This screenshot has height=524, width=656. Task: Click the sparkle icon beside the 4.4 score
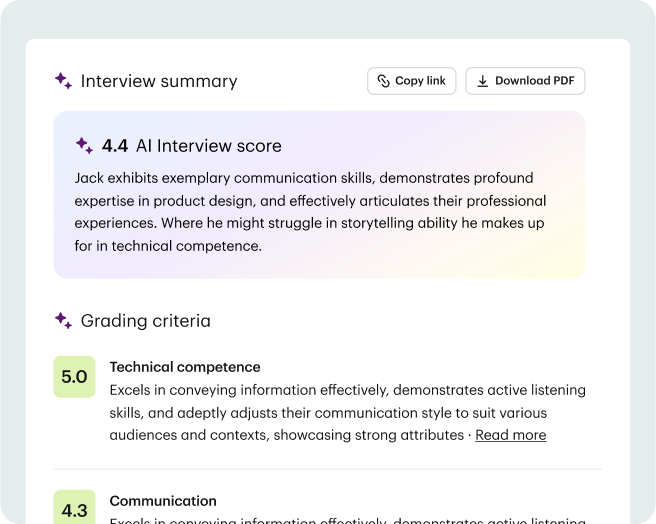tap(84, 146)
